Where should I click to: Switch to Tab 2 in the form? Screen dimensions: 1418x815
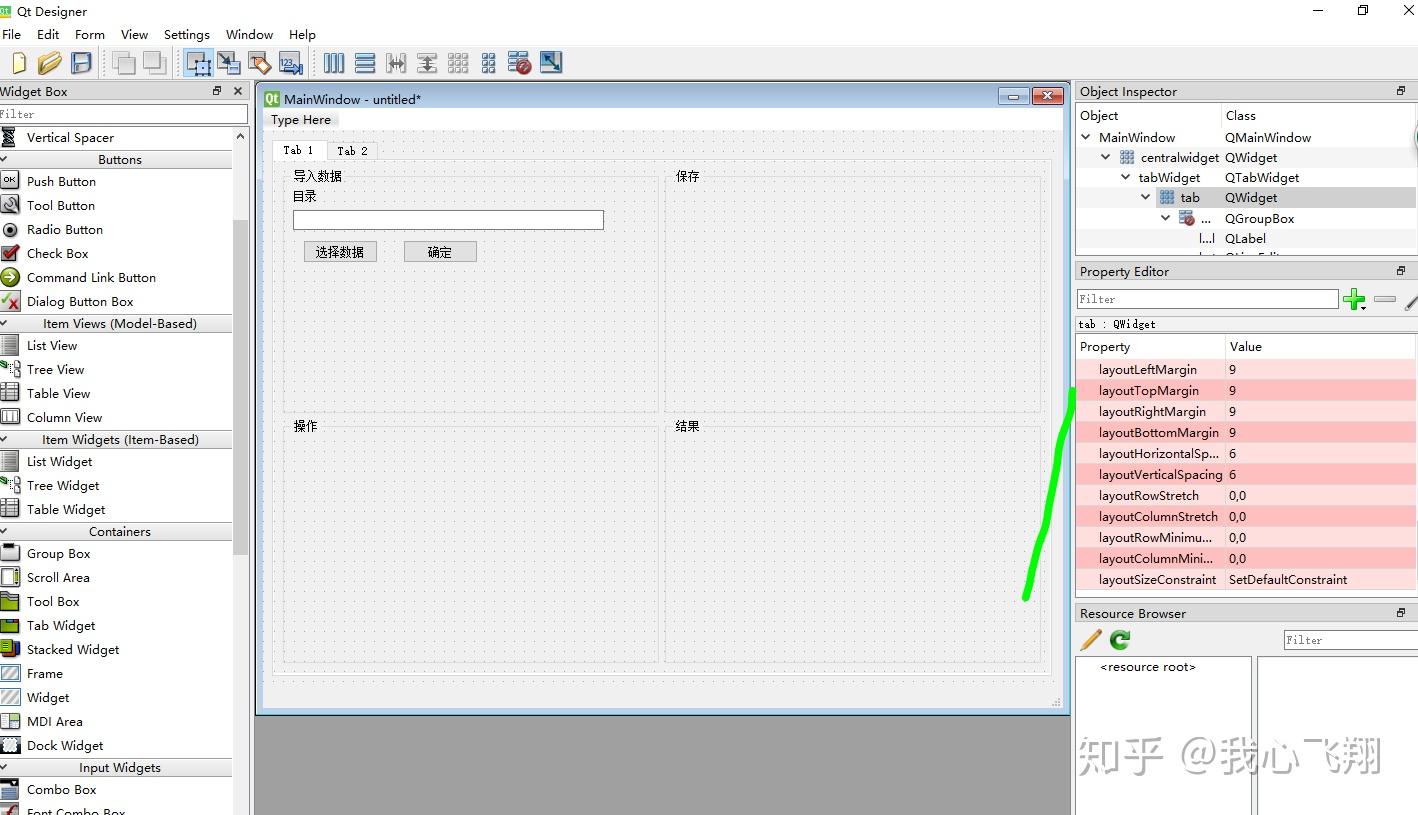click(x=352, y=150)
